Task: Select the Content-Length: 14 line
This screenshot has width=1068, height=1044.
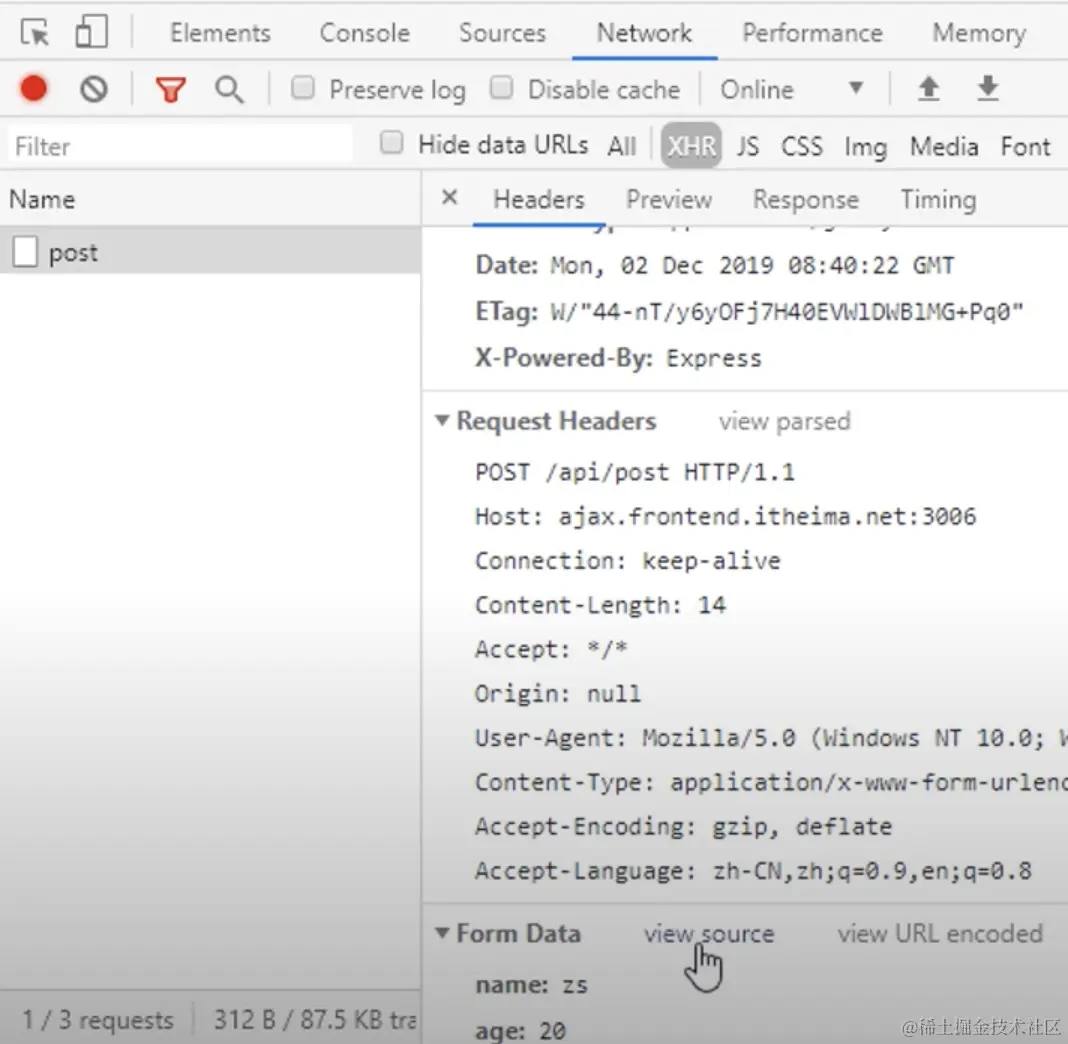Action: click(600, 605)
